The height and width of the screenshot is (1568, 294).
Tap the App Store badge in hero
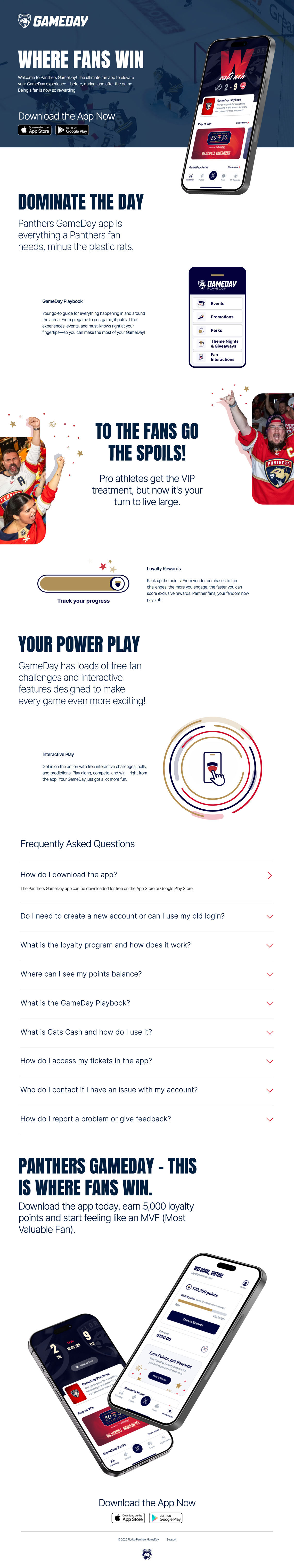[x=35, y=130]
